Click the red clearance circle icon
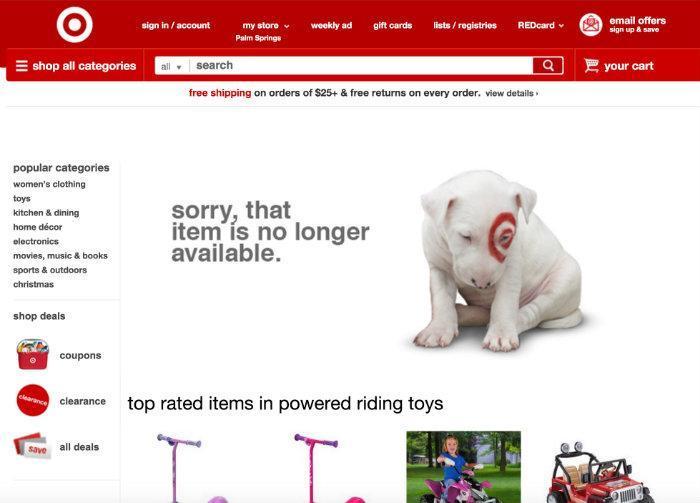This screenshot has width=700, height=503. (x=33, y=400)
